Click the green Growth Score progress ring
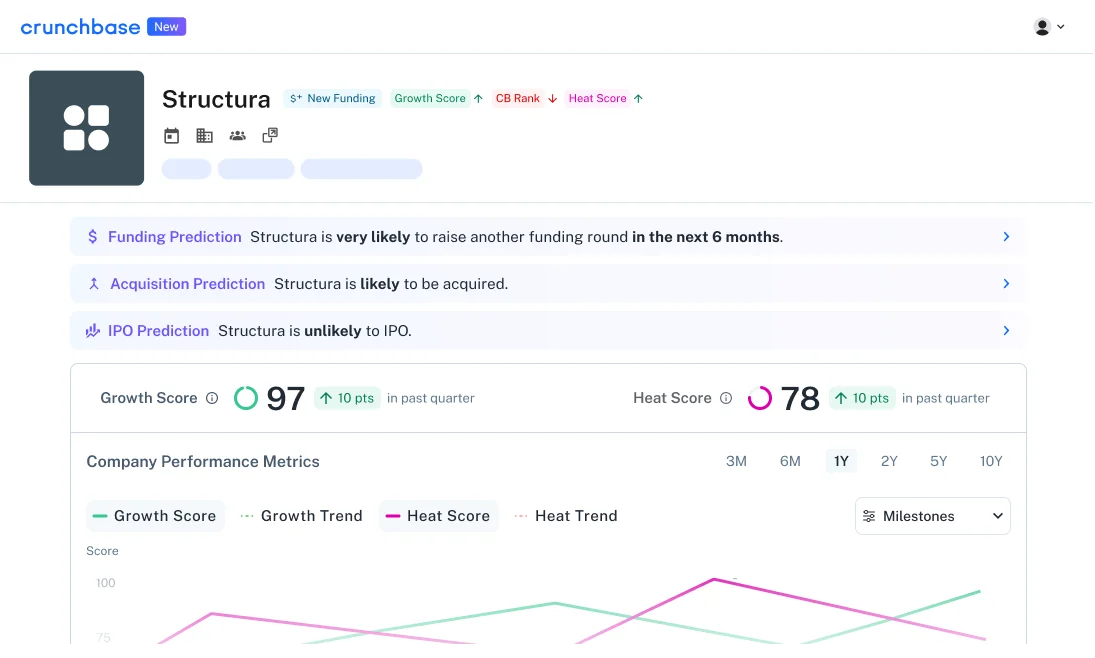1095x658 pixels. pyautogui.click(x=246, y=398)
